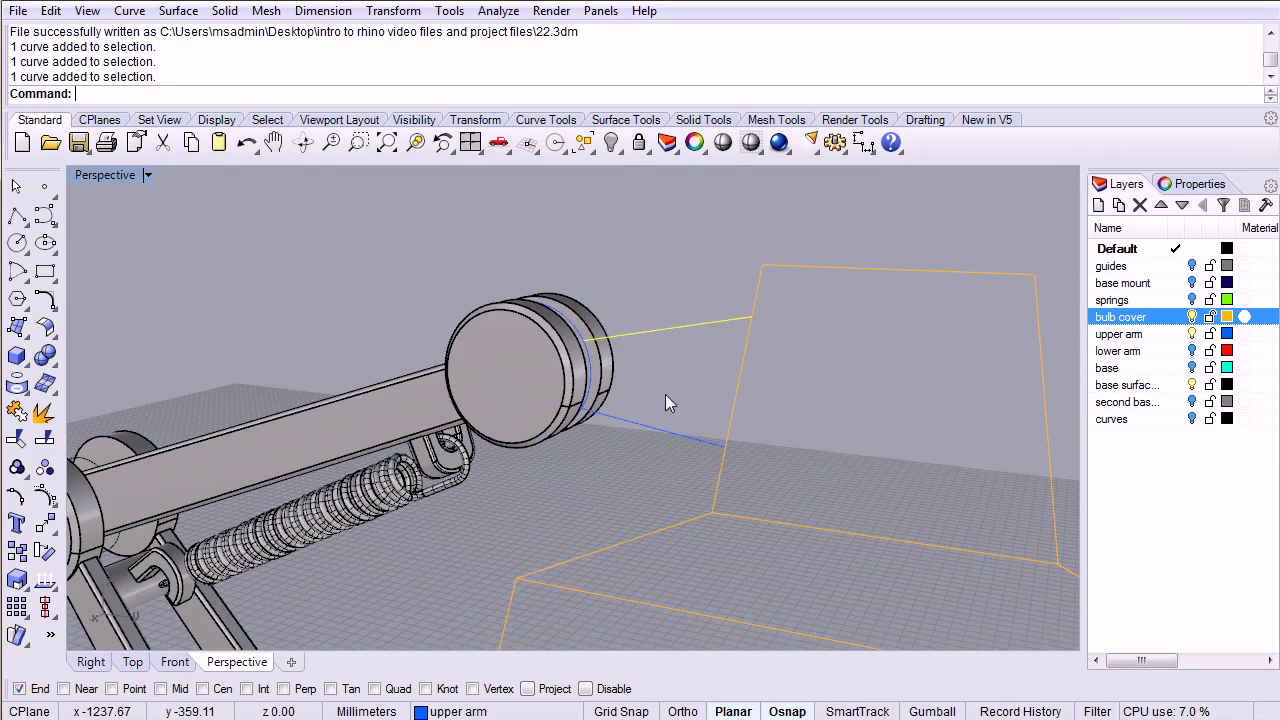
Task: Enable the Near osnap checkbox
Action: [64, 689]
